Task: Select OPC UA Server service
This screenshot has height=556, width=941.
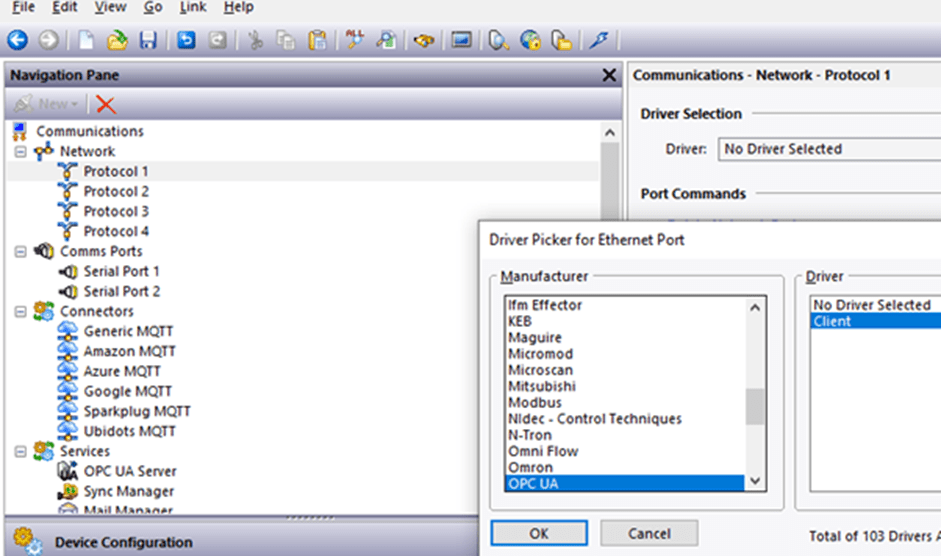Action: click(130, 471)
